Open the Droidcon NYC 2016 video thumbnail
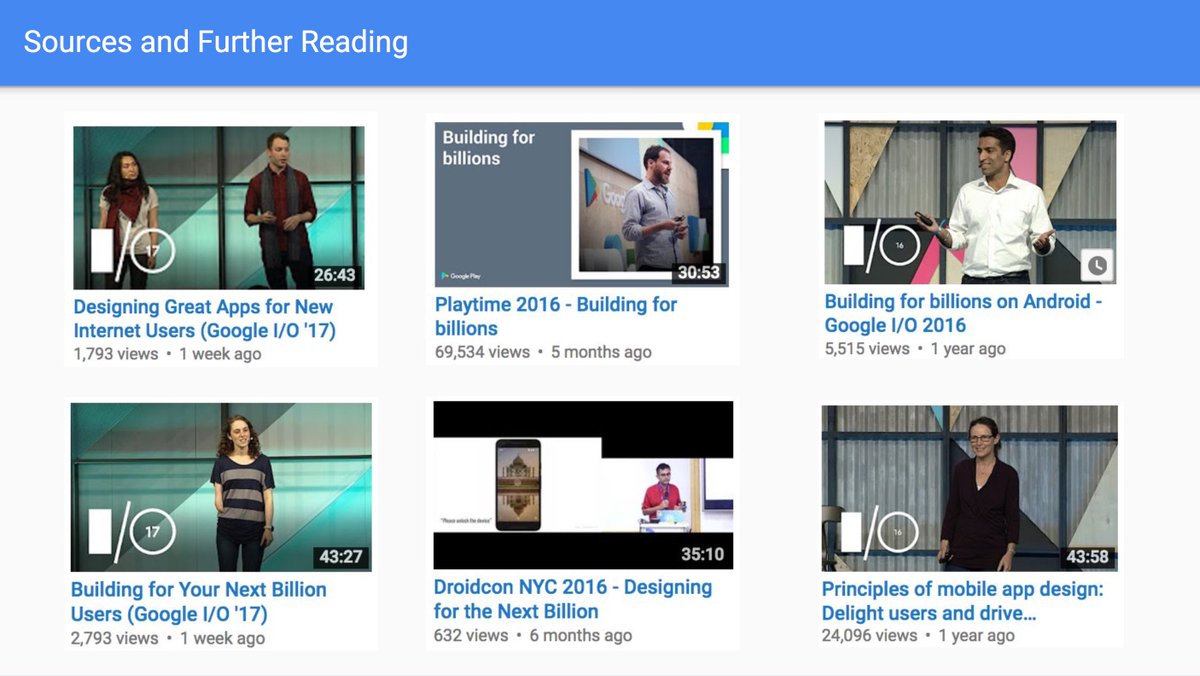 pos(583,485)
